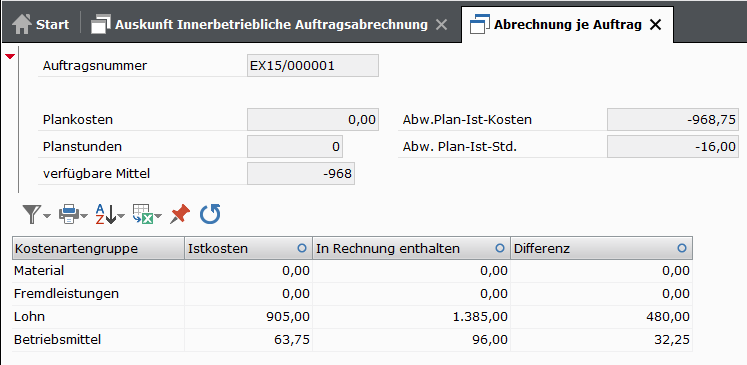Toggle the Differenz column circle marker
Viewport: 747px width, 365px height.
click(x=682, y=248)
